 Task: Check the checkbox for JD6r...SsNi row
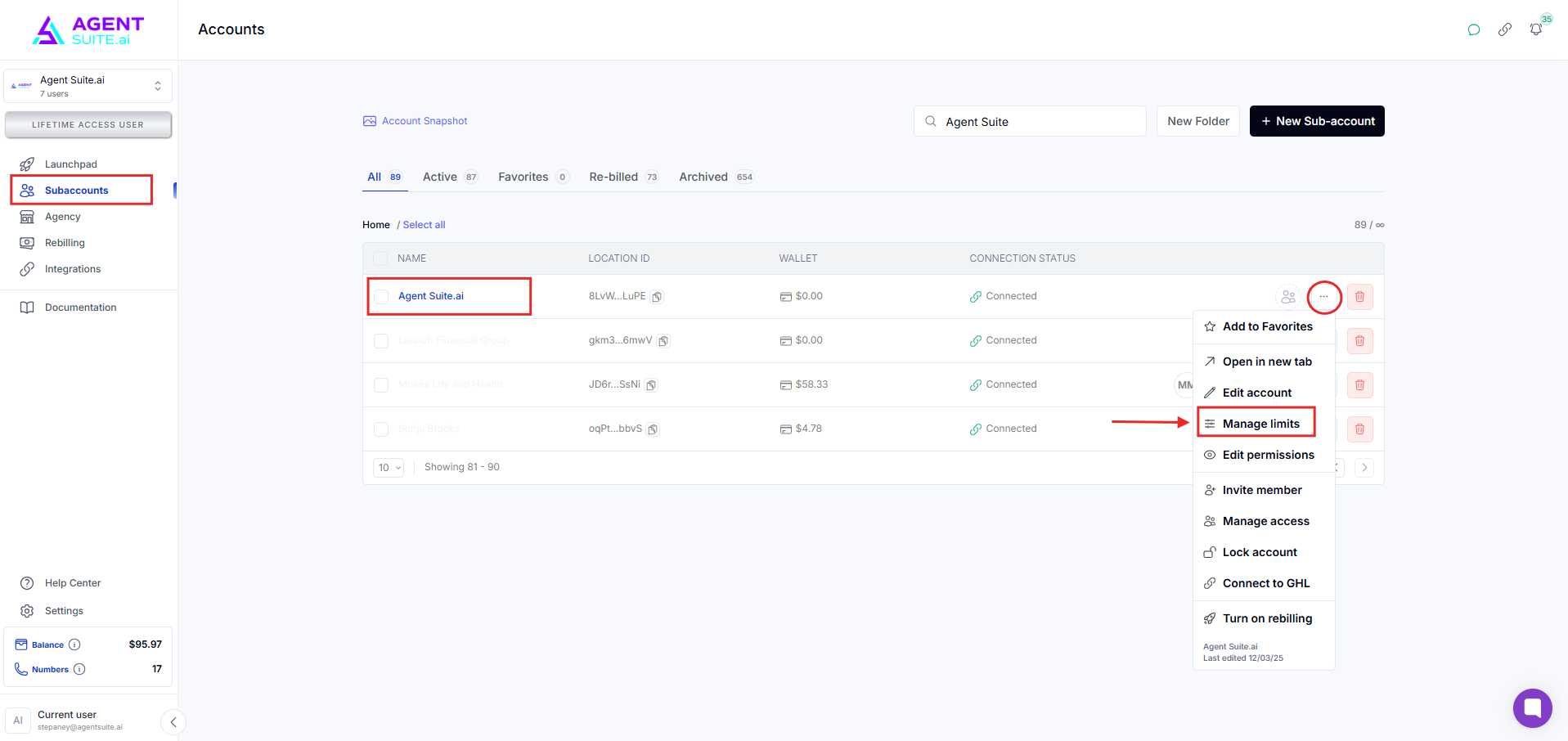(x=381, y=385)
